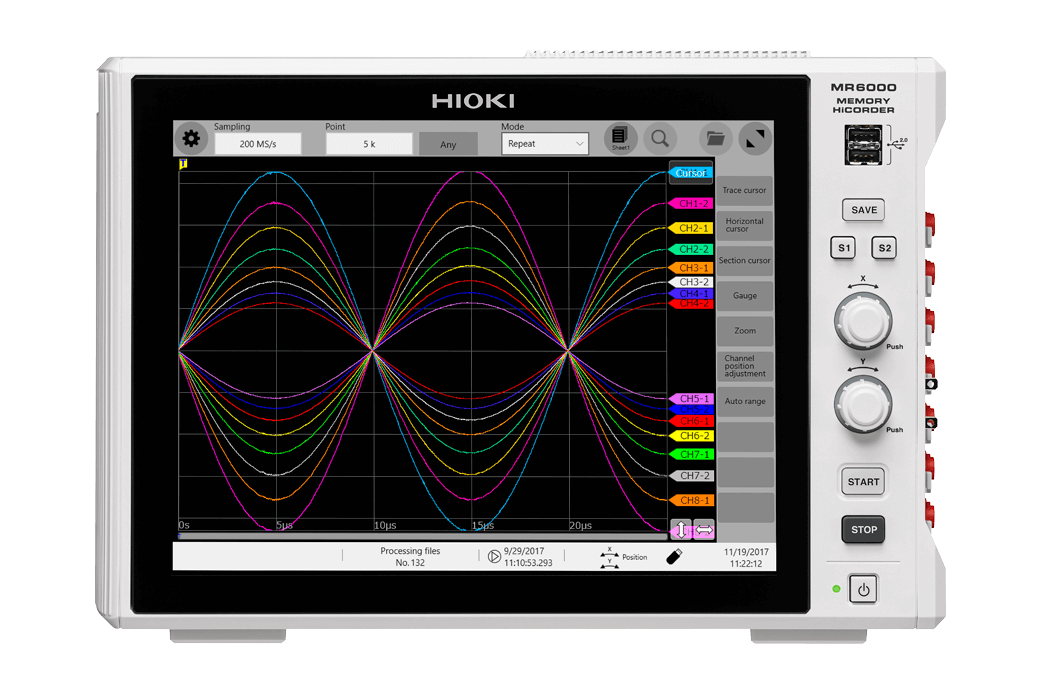Select the CH7-1 channel marker
The height and width of the screenshot is (694, 1040).
[691, 454]
